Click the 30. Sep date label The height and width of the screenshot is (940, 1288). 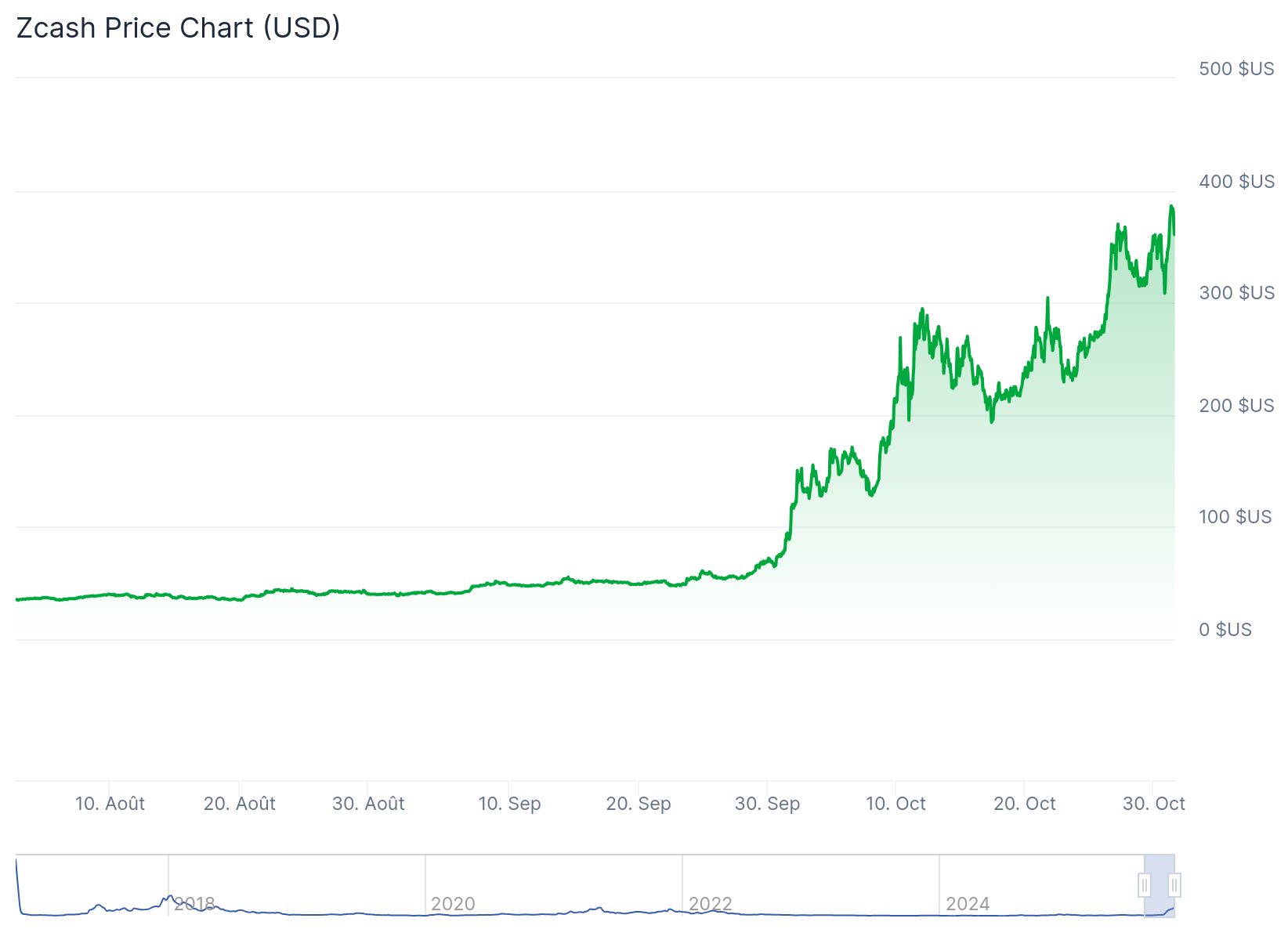click(767, 804)
